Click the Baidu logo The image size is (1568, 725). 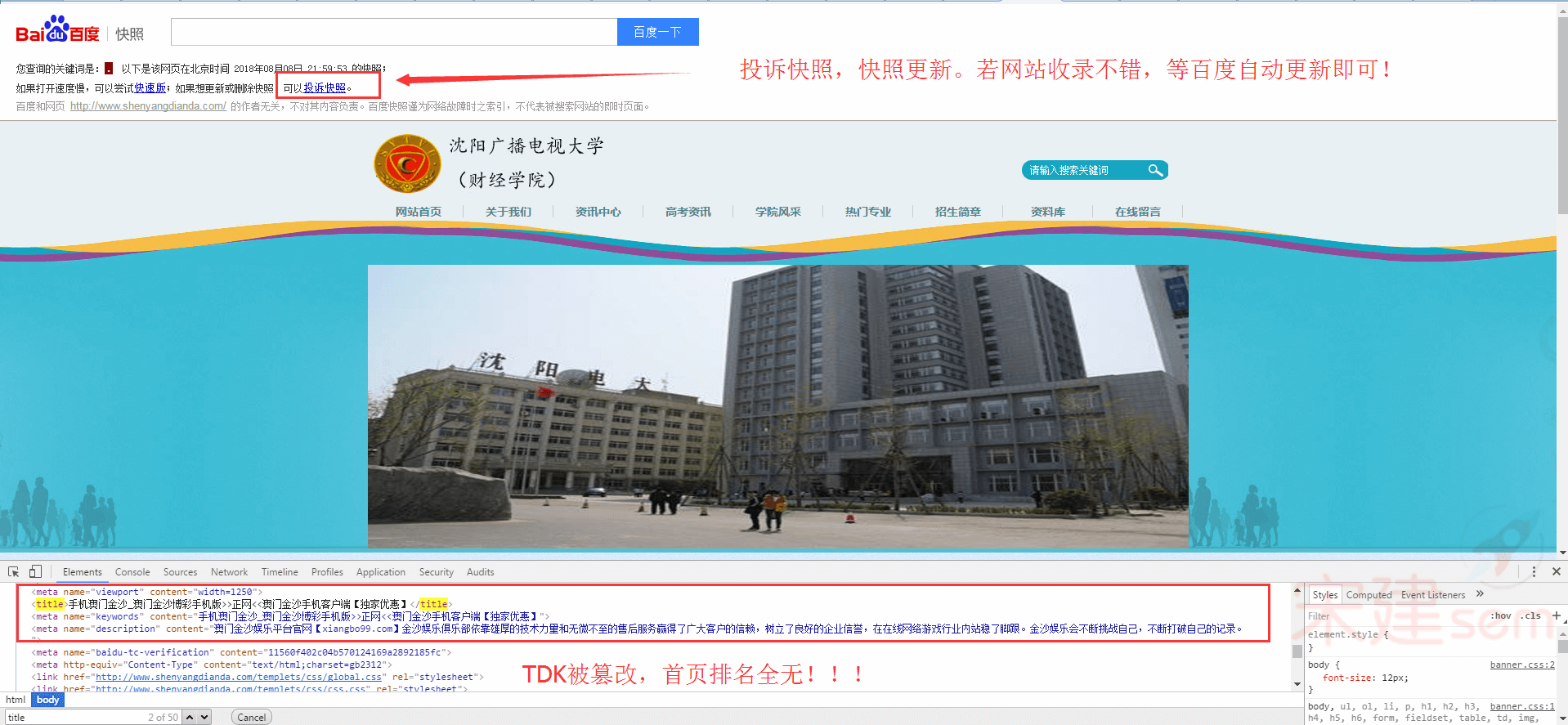click(57, 30)
